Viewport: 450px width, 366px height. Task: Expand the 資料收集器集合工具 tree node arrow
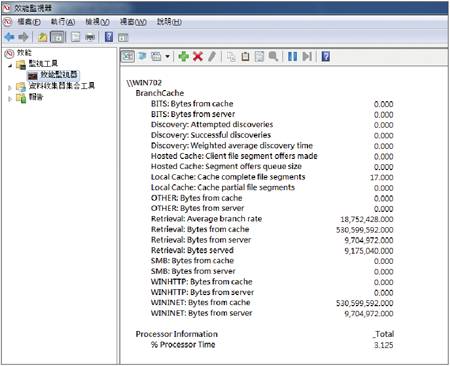(10, 88)
